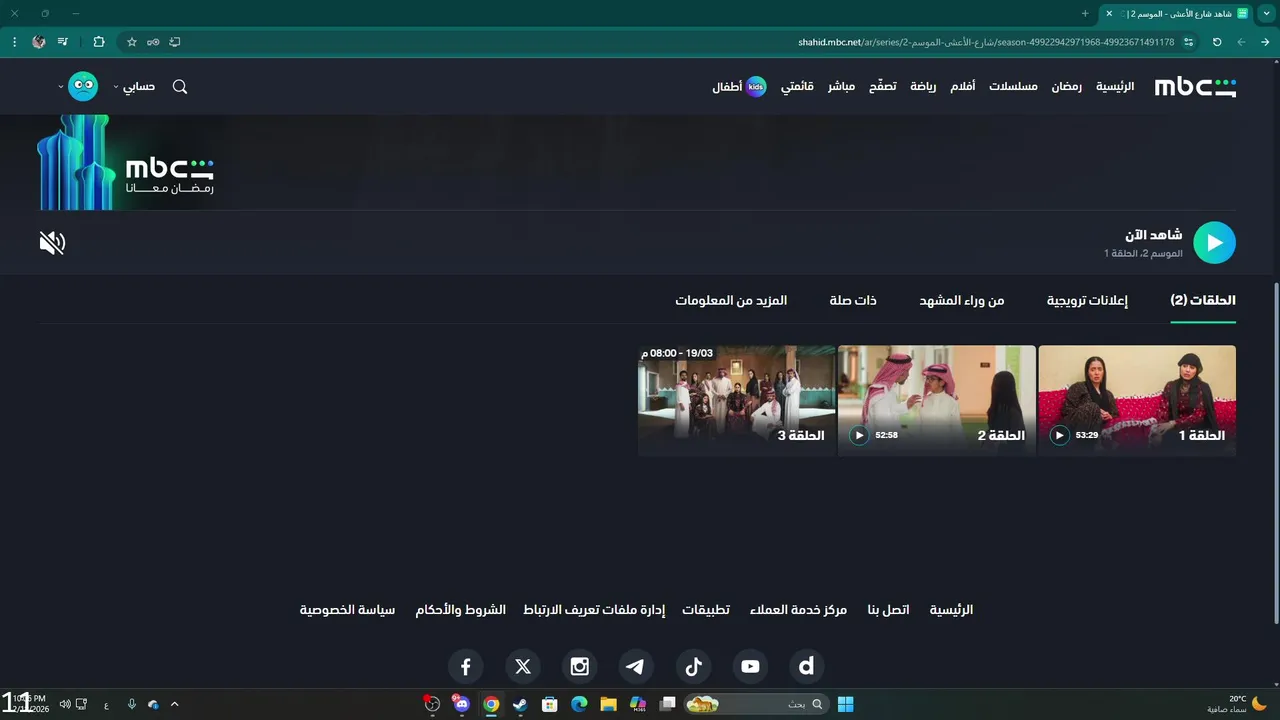
Task: Open the X (Twitter) social icon
Action: pyautogui.click(x=523, y=666)
